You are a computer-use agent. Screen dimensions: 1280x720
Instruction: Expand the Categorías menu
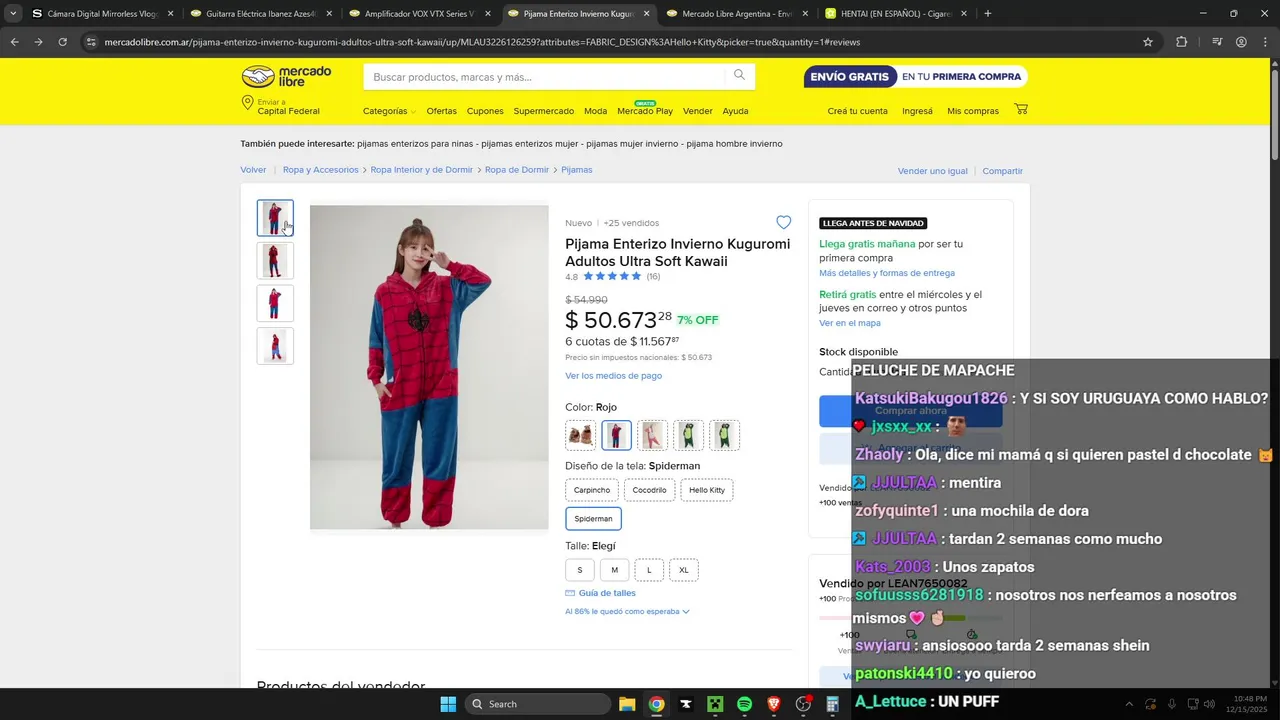point(389,111)
